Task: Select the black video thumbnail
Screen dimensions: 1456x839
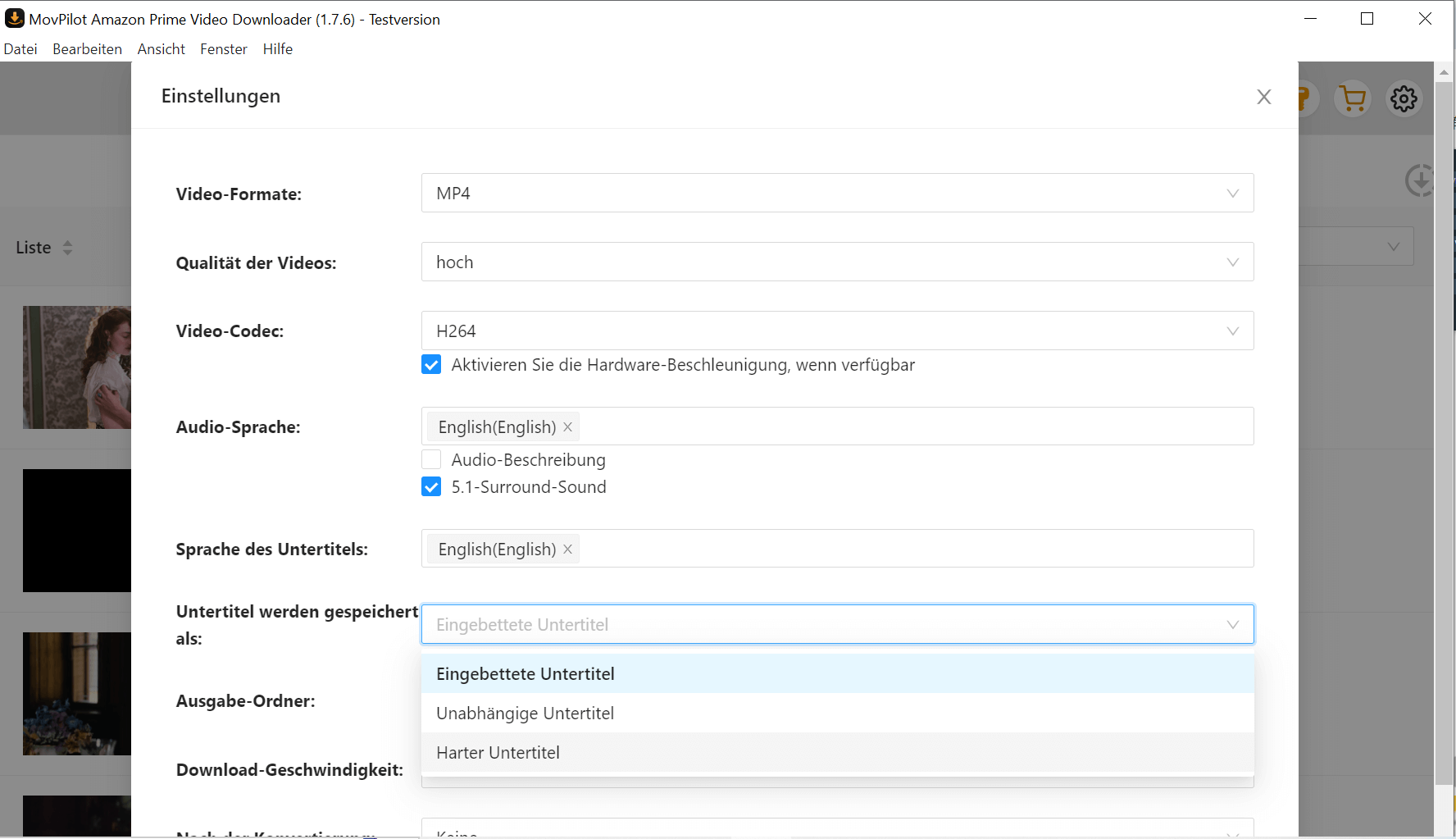Action: (77, 531)
